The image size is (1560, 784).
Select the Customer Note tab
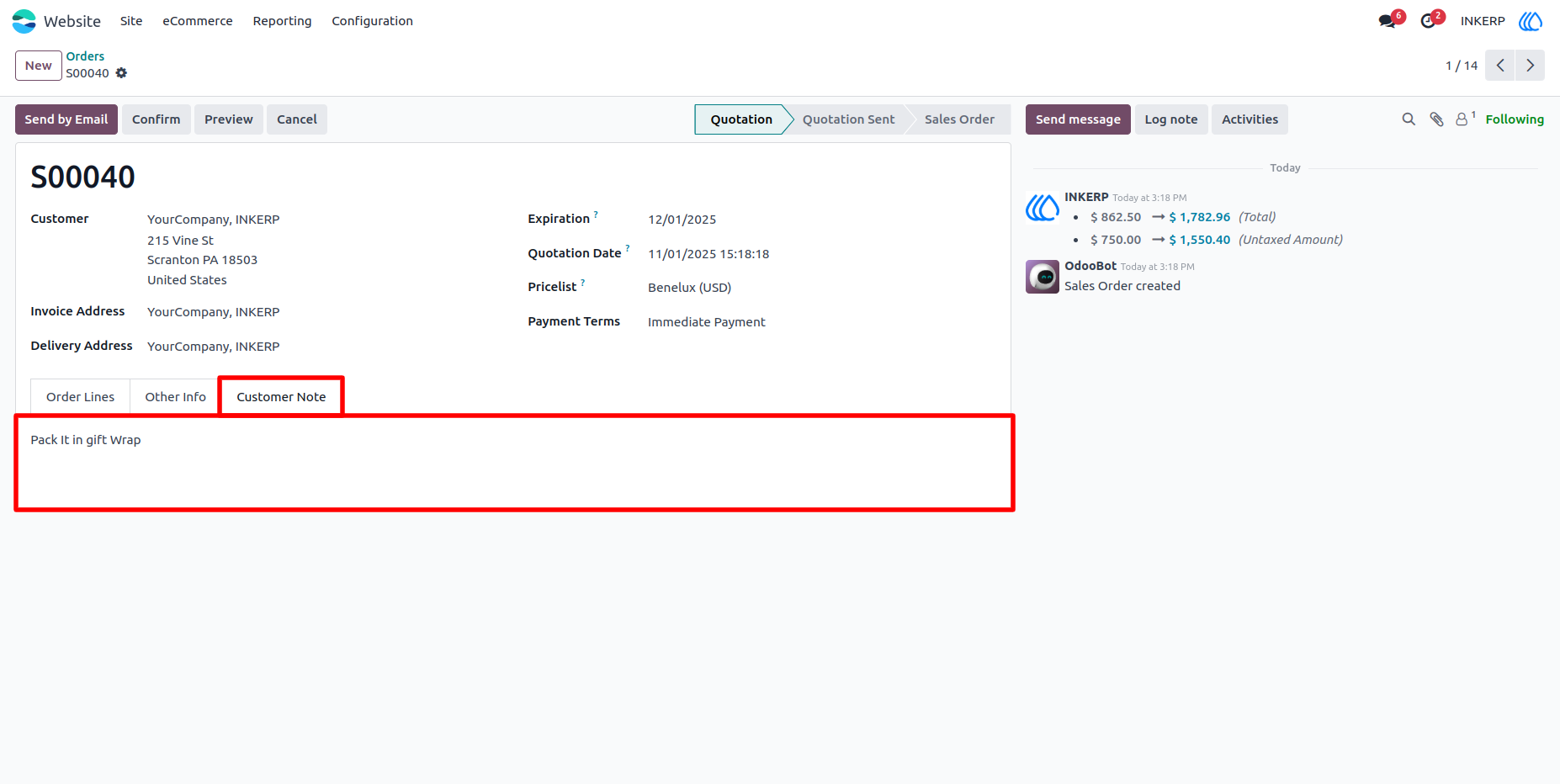pos(281,397)
